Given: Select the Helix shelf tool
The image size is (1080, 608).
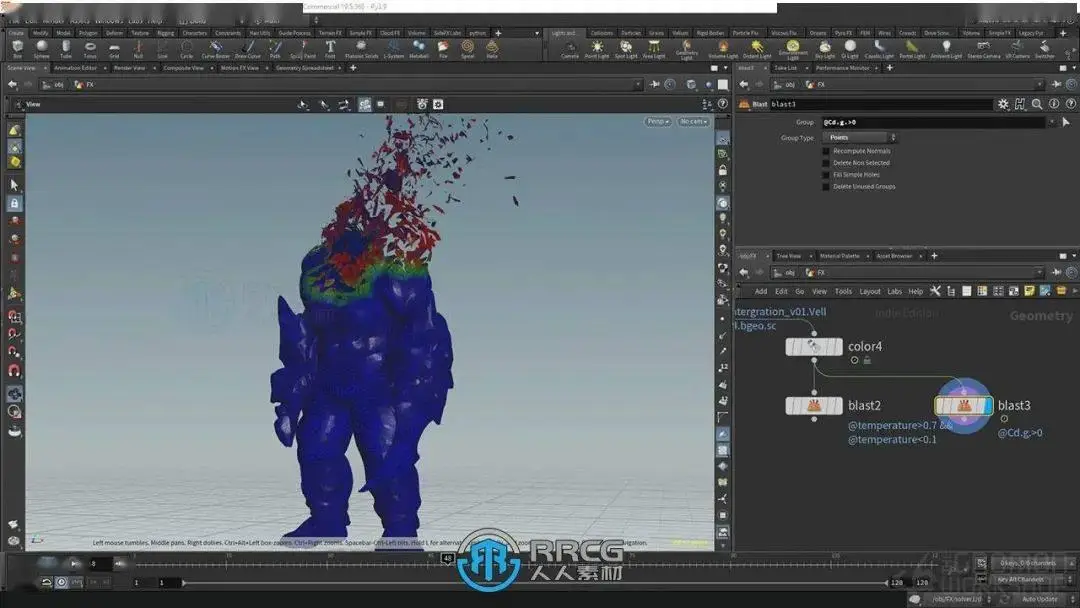Looking at the screenshot, I should pos(492,48).
